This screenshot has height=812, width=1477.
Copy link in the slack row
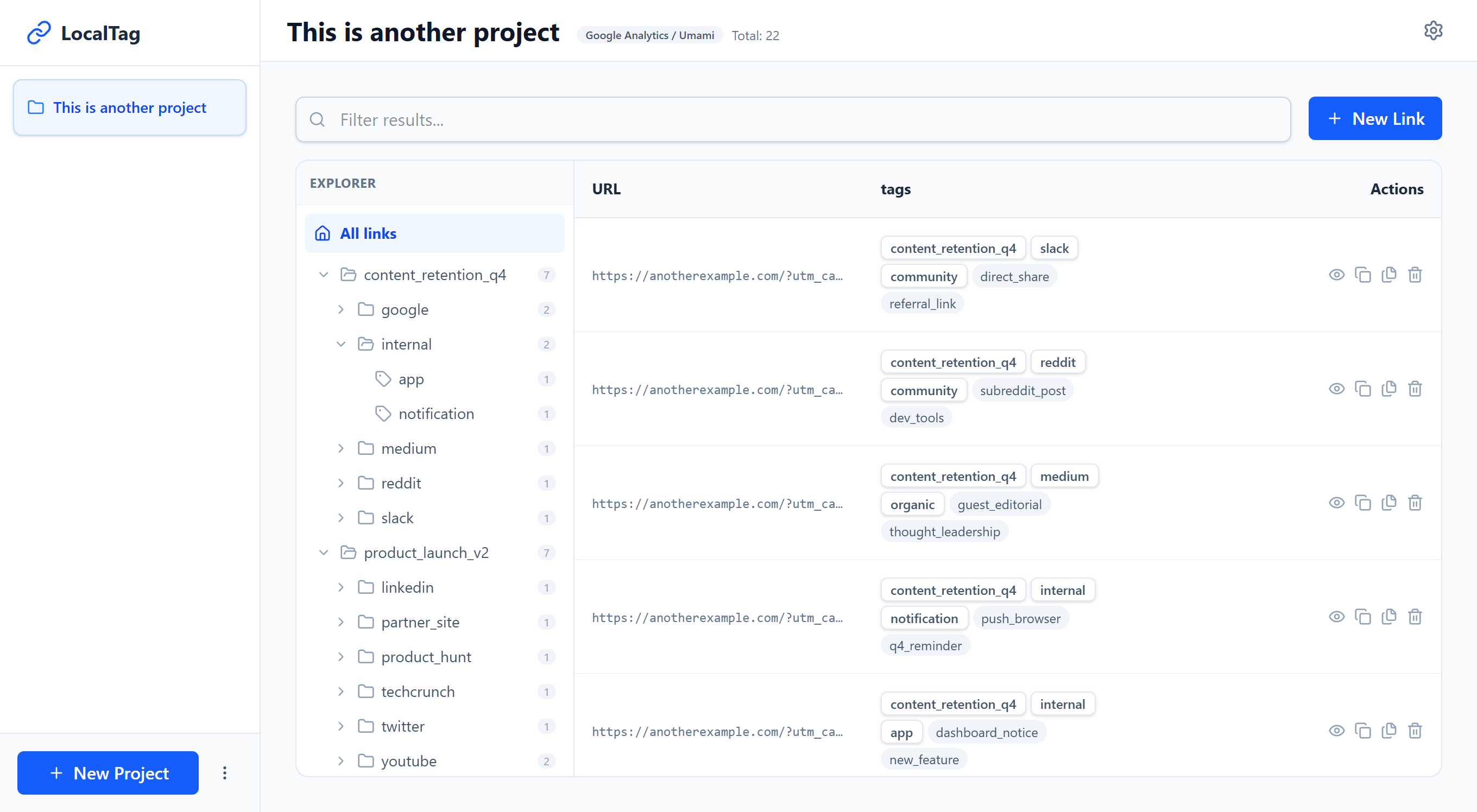[1363, 275]
